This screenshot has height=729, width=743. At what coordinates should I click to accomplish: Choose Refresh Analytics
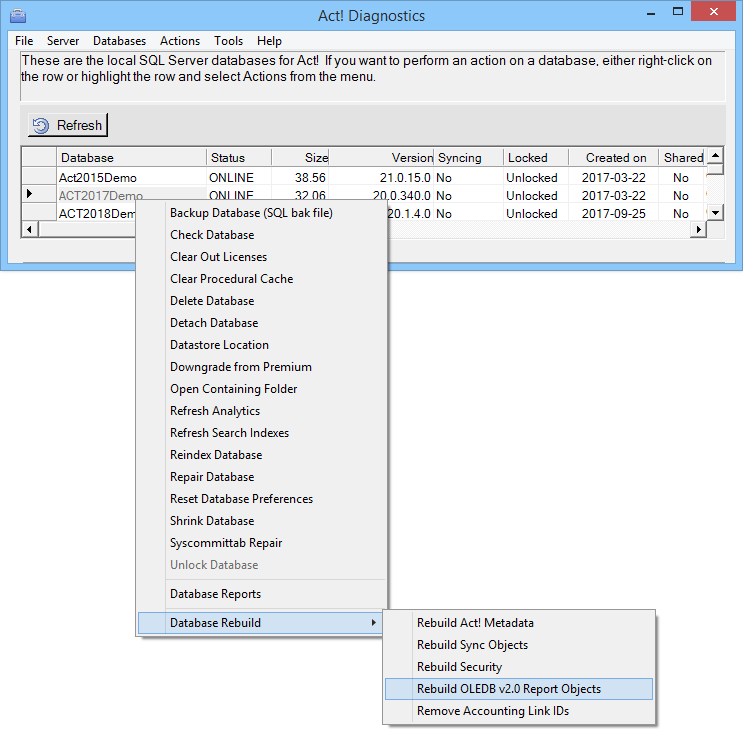coord(261,411)
